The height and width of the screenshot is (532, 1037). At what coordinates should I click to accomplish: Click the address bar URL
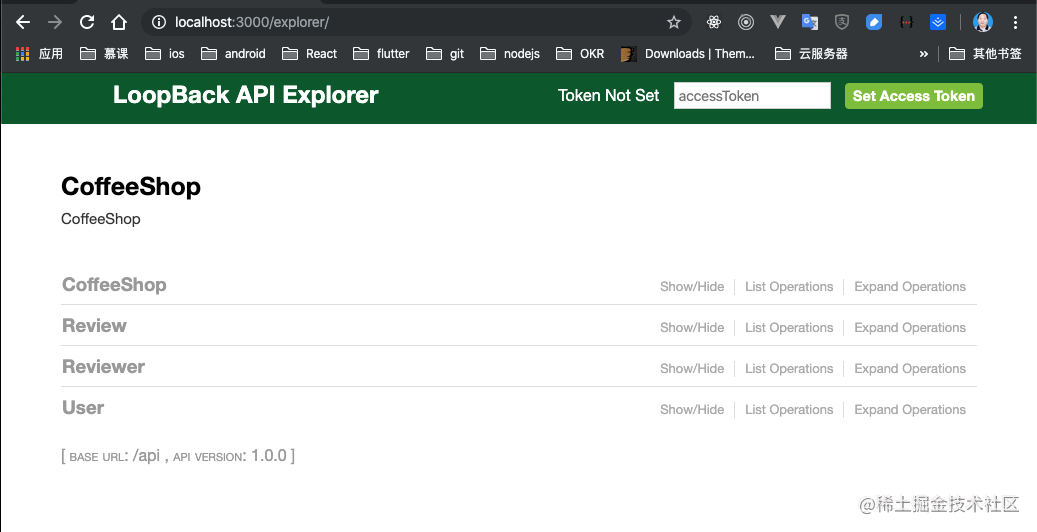(251, 22)
